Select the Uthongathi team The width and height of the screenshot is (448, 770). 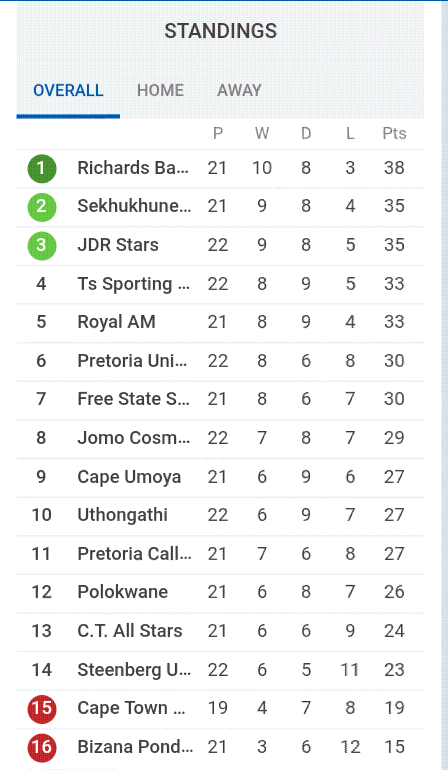(x=122, y=515)
